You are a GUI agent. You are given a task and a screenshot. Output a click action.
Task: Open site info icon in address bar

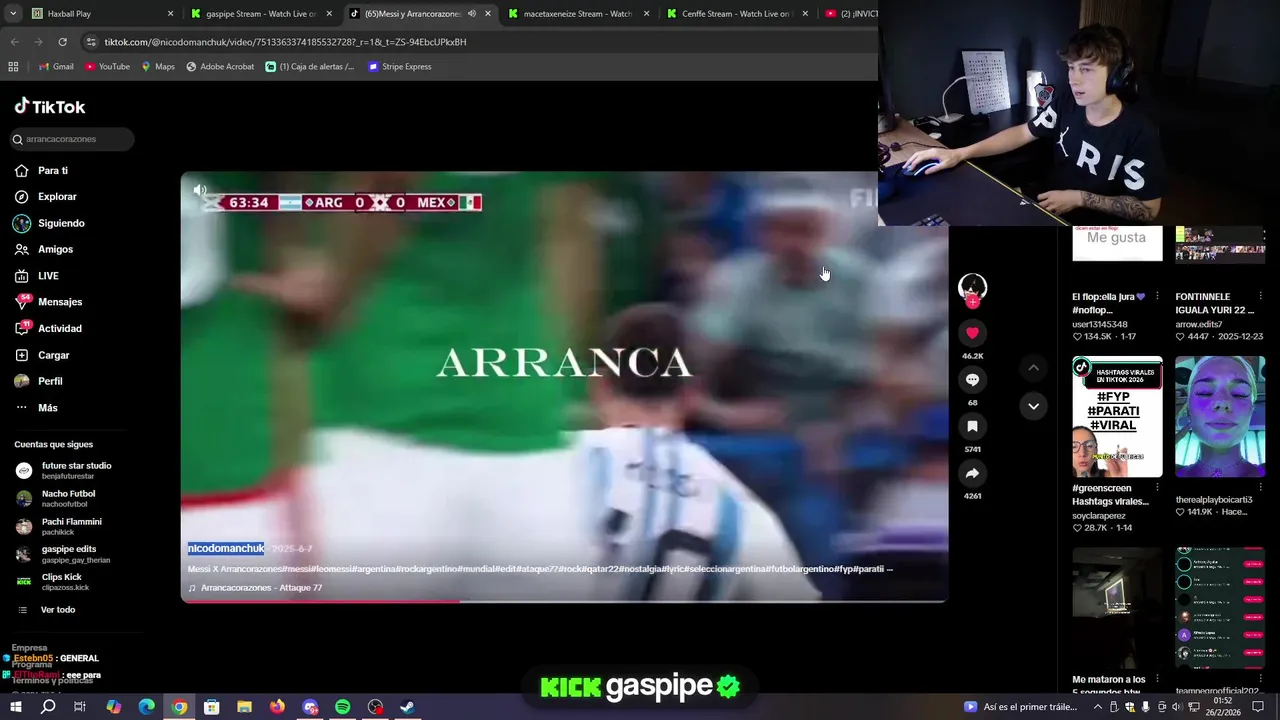click(x=91, y=42)
